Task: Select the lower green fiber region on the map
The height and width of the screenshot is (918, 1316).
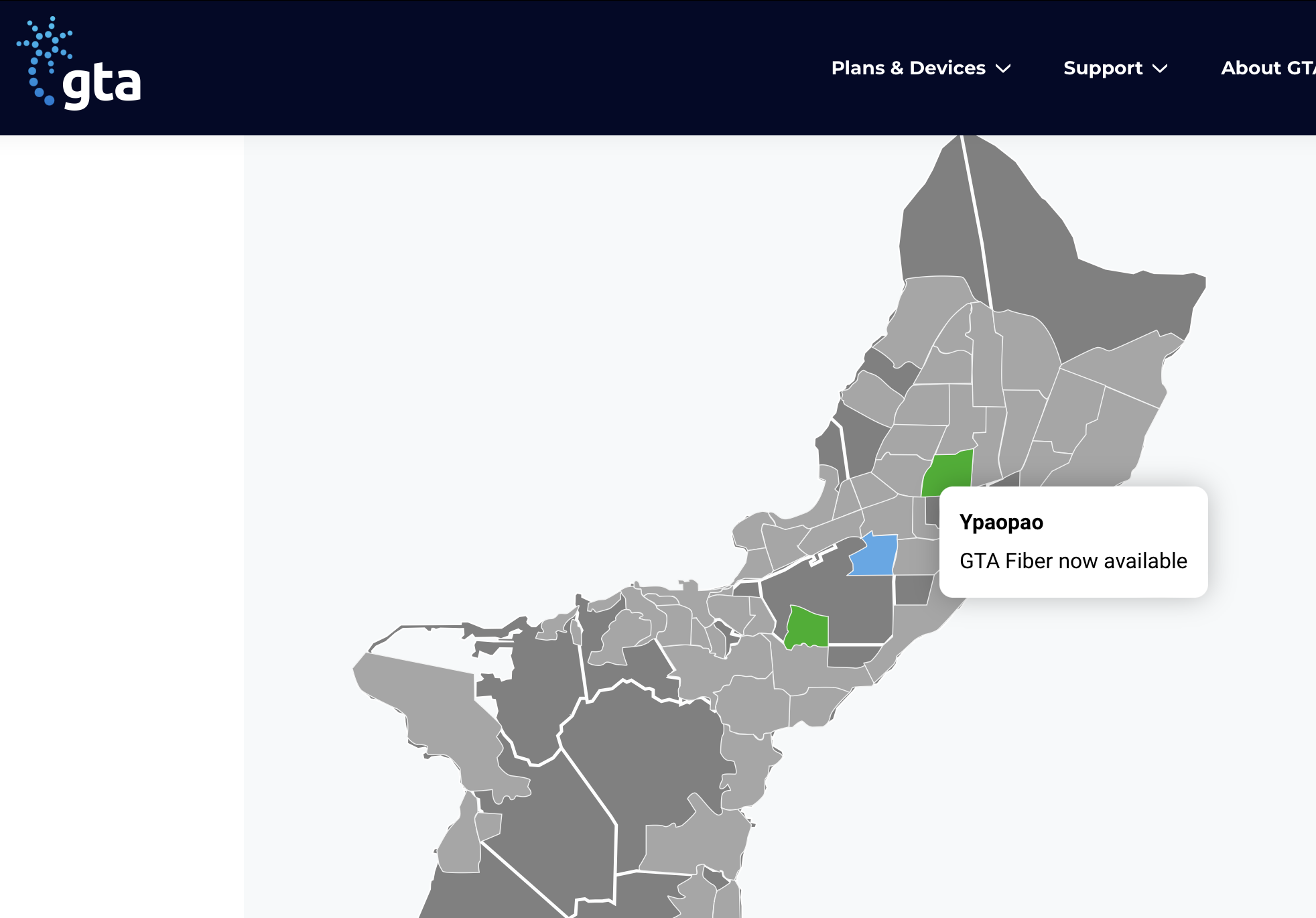Action: point(808,628)
